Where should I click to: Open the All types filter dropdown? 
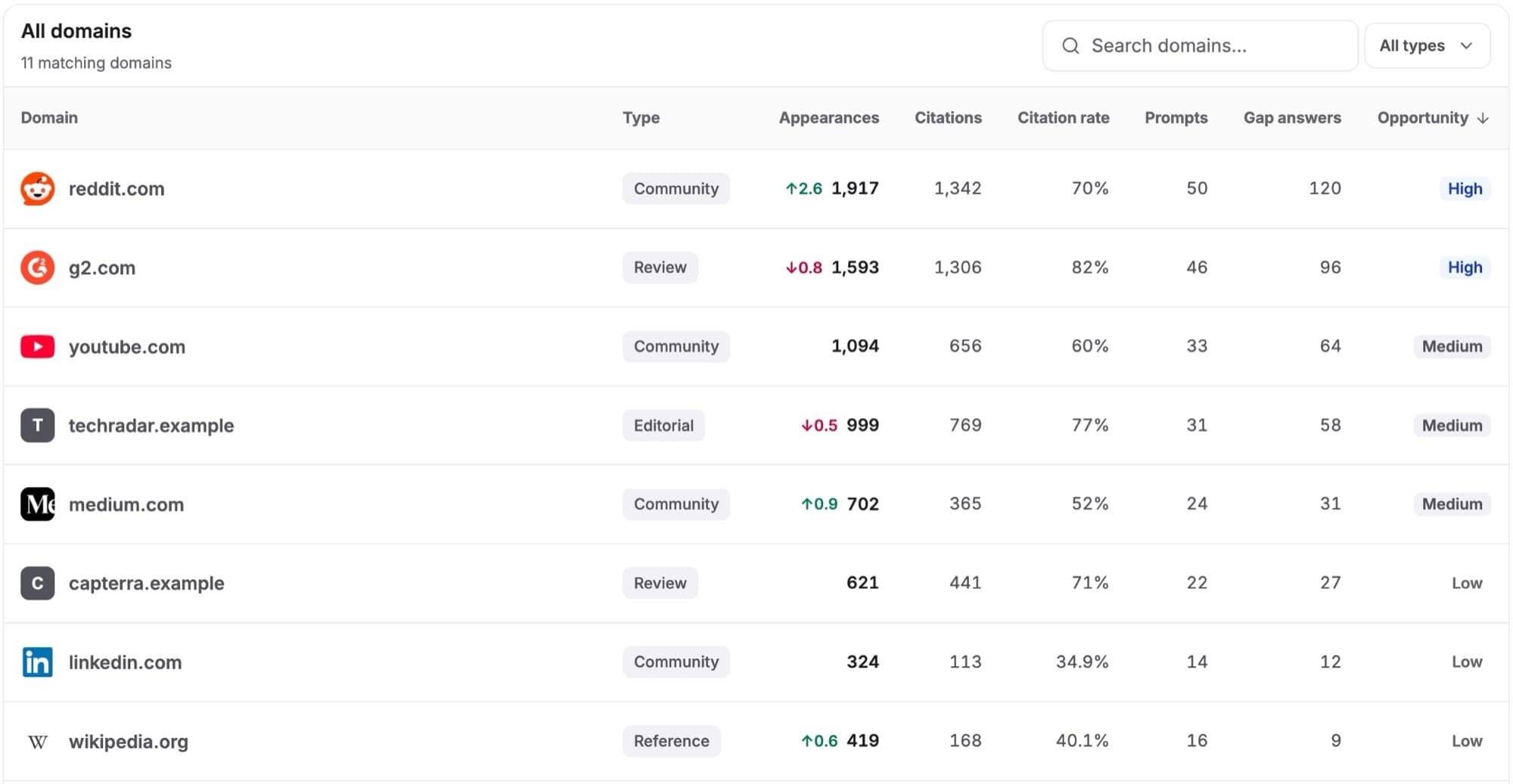(x=1428, y=46)
